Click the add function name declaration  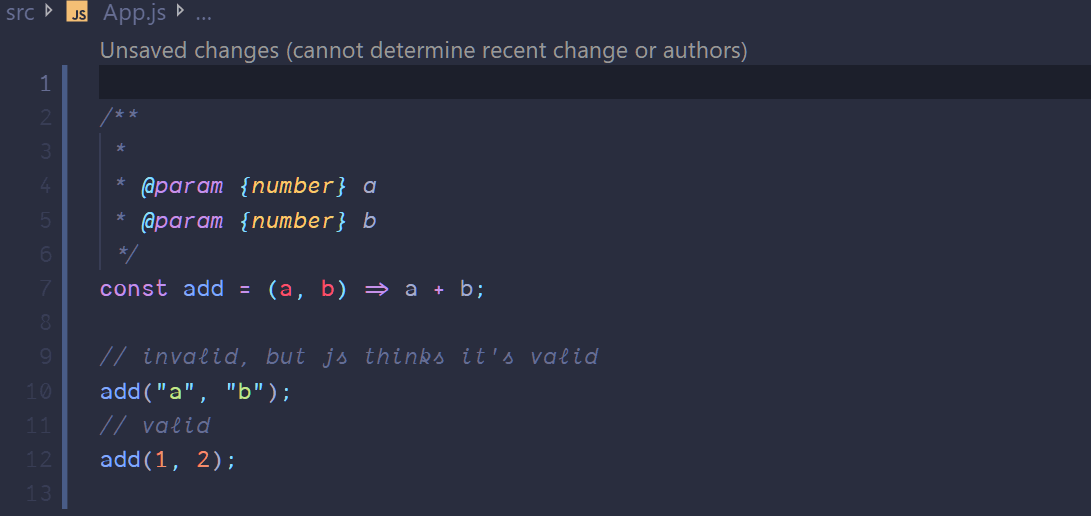pos(203,289)
